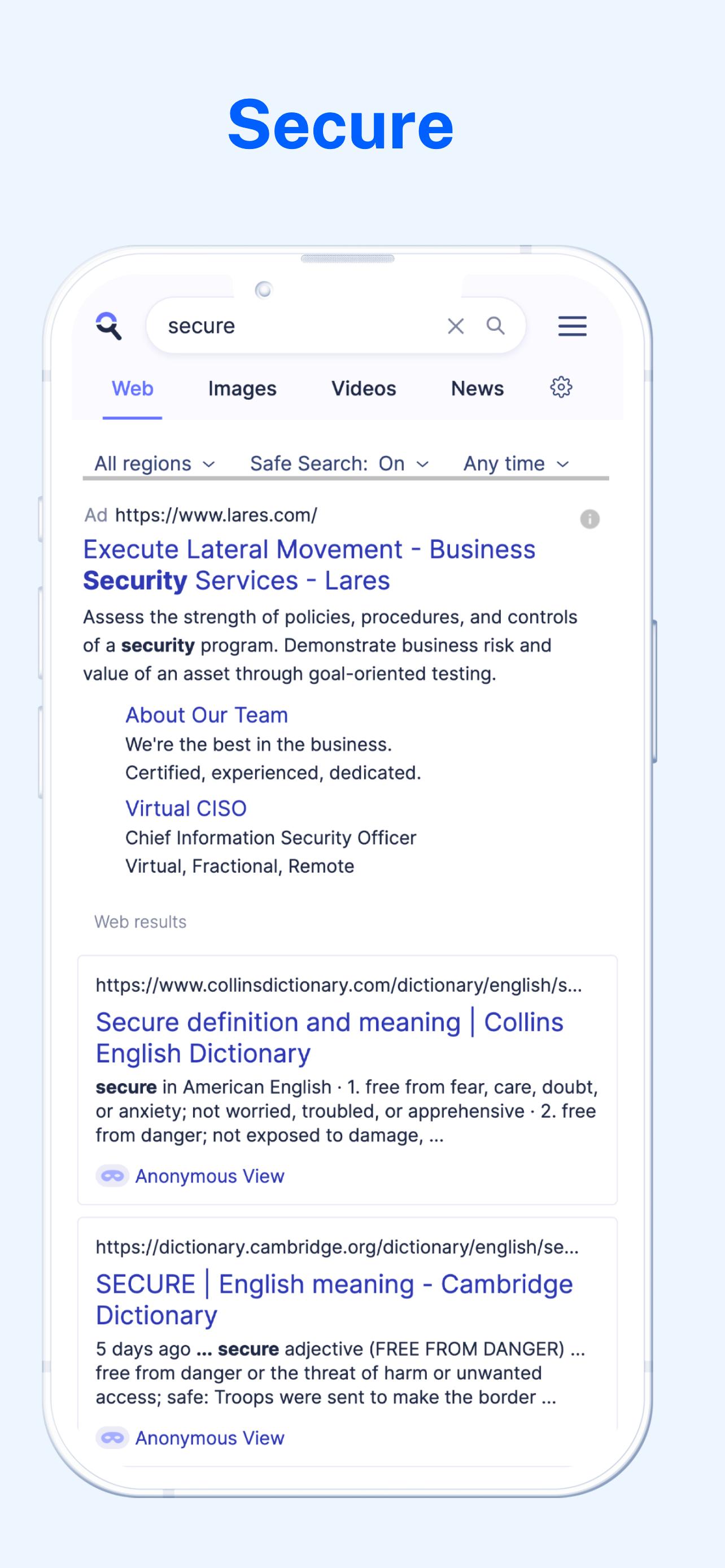Screen dimensions: 725x1568
Task: Click the ad info icon
Action: click(x=589, y=519)
